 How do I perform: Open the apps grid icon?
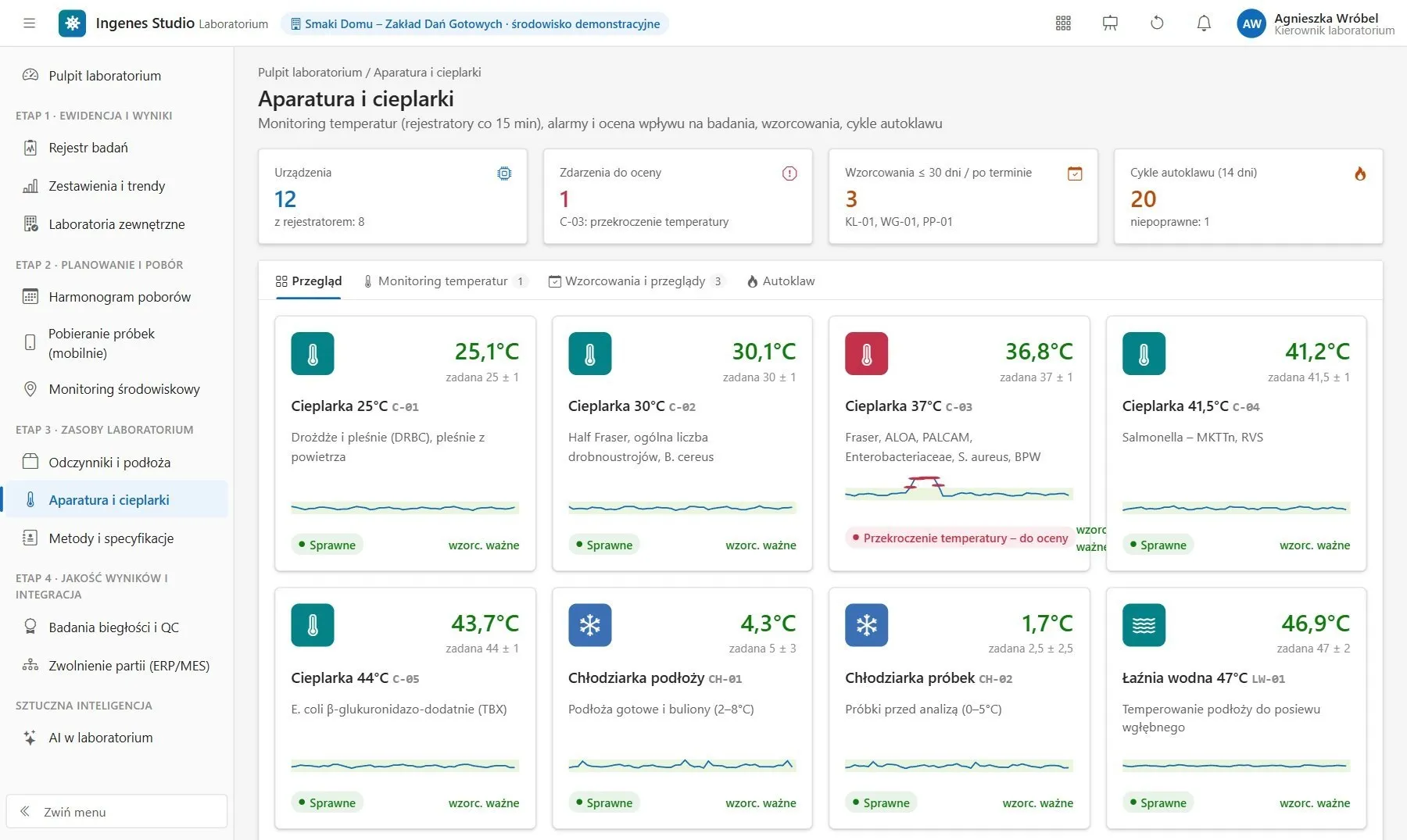pyautogui.click(x=1063, y=23)
